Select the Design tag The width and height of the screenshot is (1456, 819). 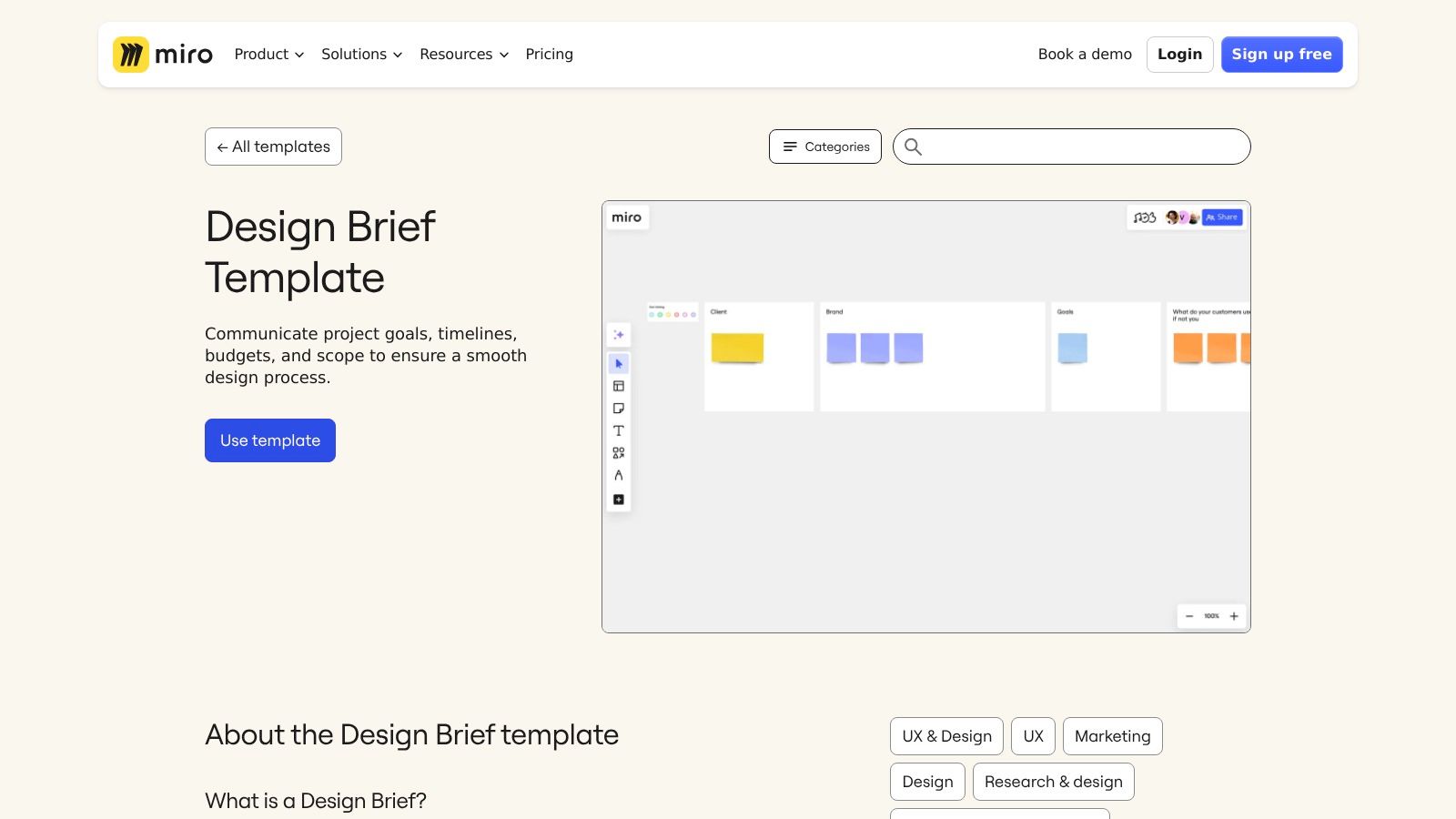tap(927, 782)
